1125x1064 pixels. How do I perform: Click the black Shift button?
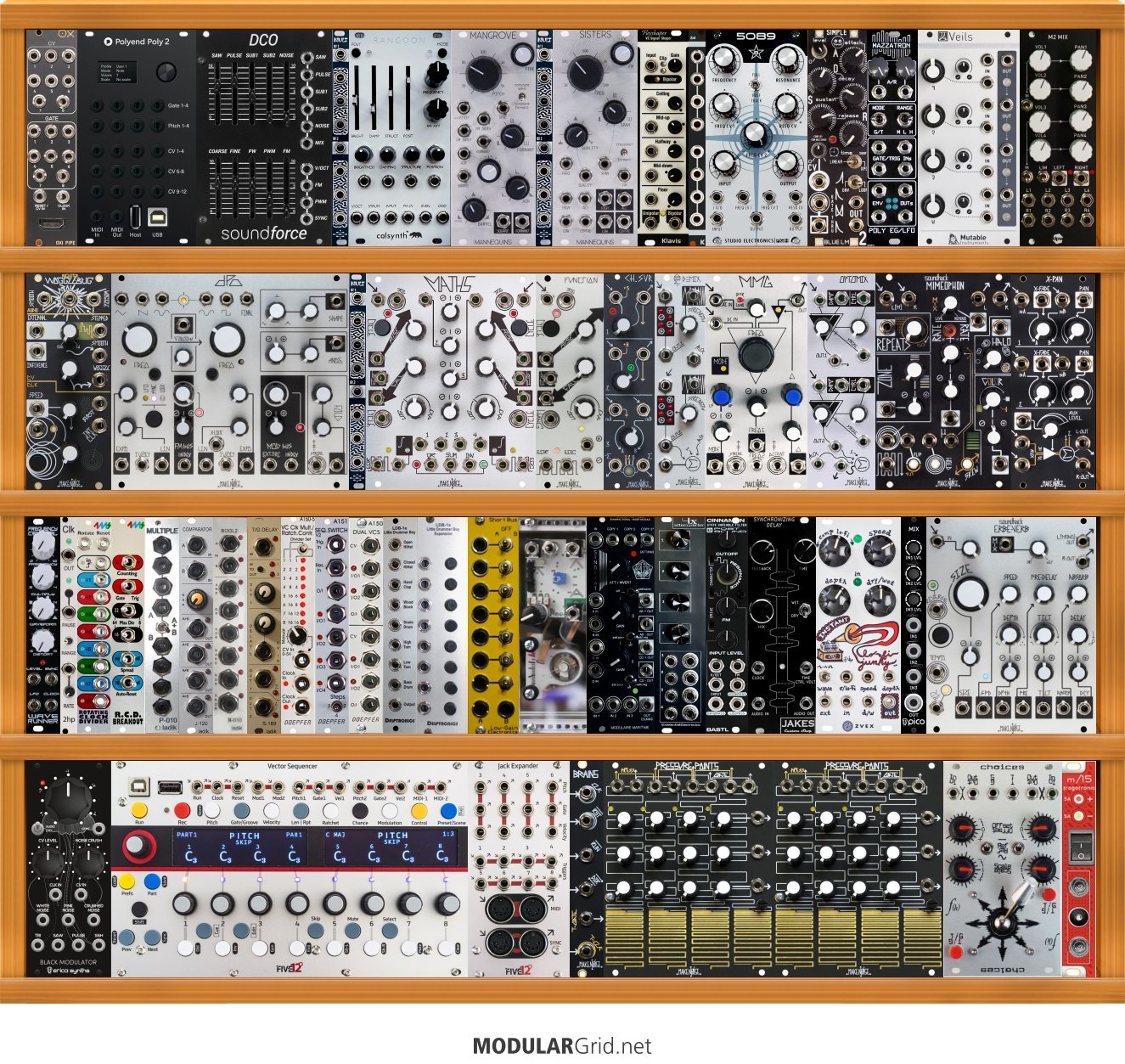pos(139,910)
